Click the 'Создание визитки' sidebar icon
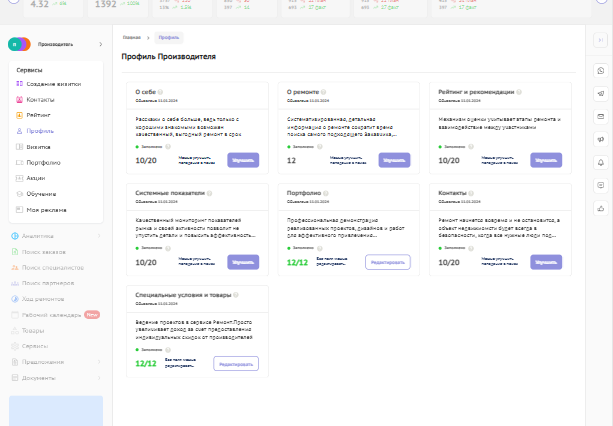The width and height of the screenshot is (613, 426). click(19, 84)
